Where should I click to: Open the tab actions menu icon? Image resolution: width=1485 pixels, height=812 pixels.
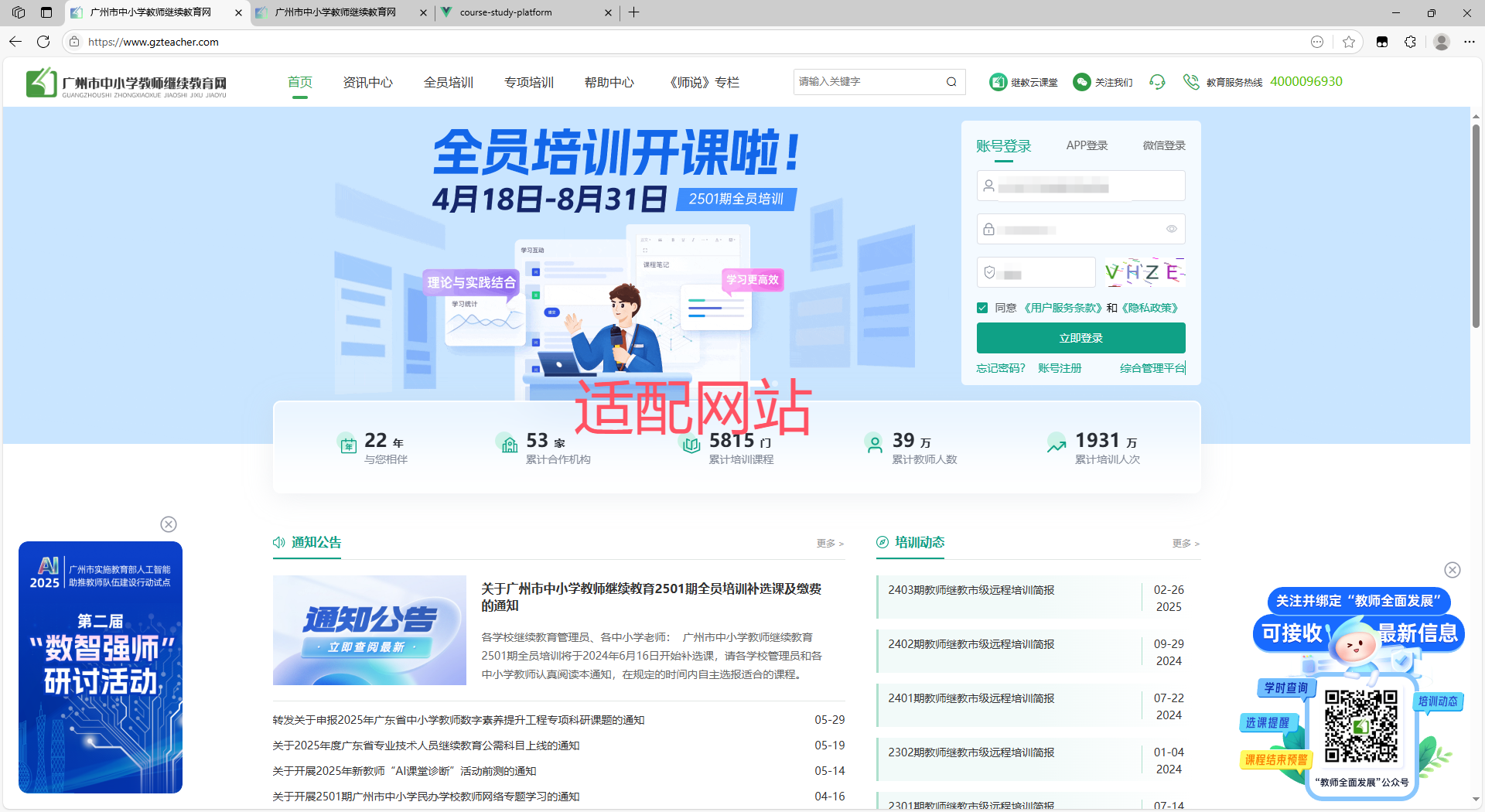pyautogui.click(x=46, y=12)
